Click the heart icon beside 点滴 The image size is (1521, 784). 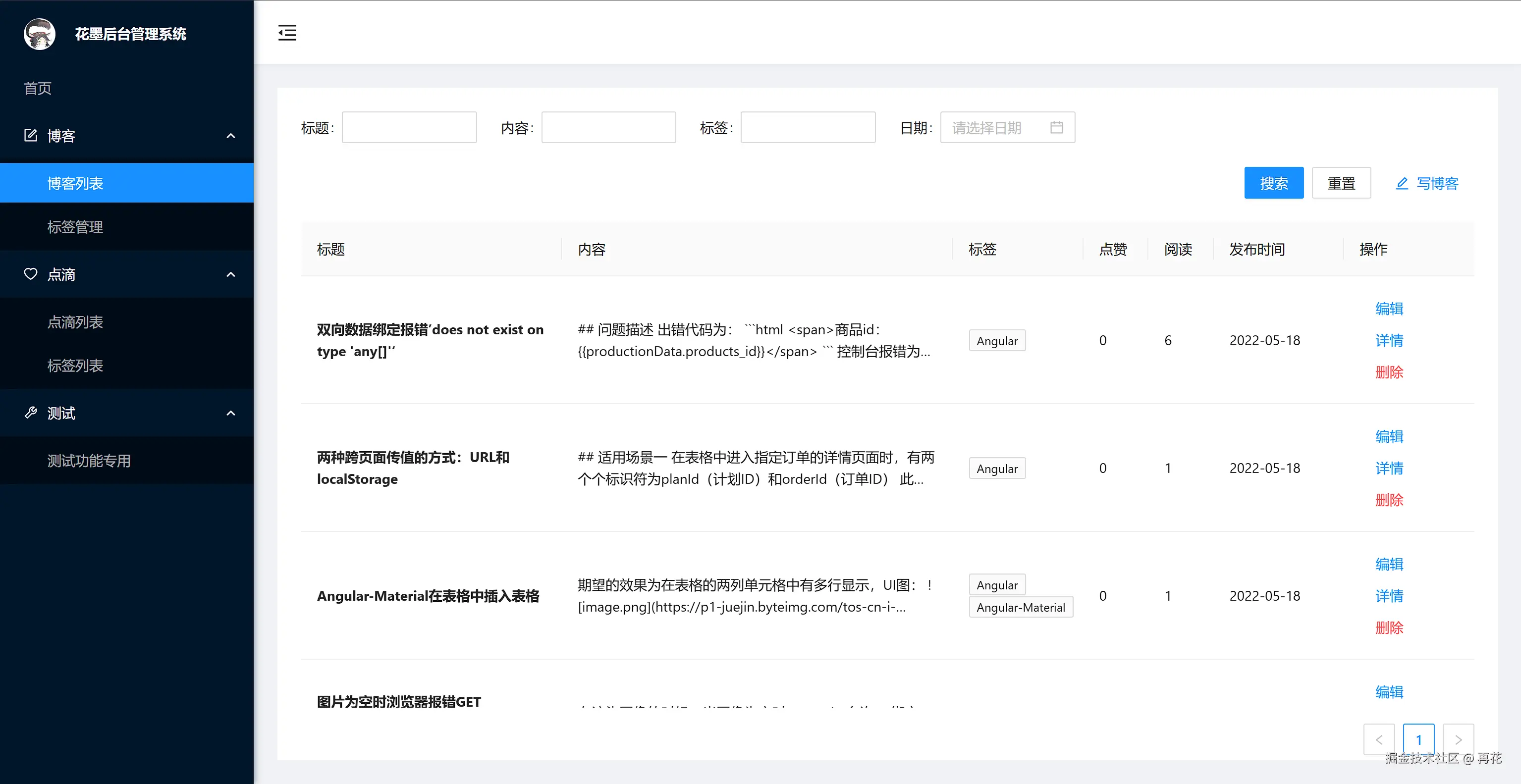(31, 274)
